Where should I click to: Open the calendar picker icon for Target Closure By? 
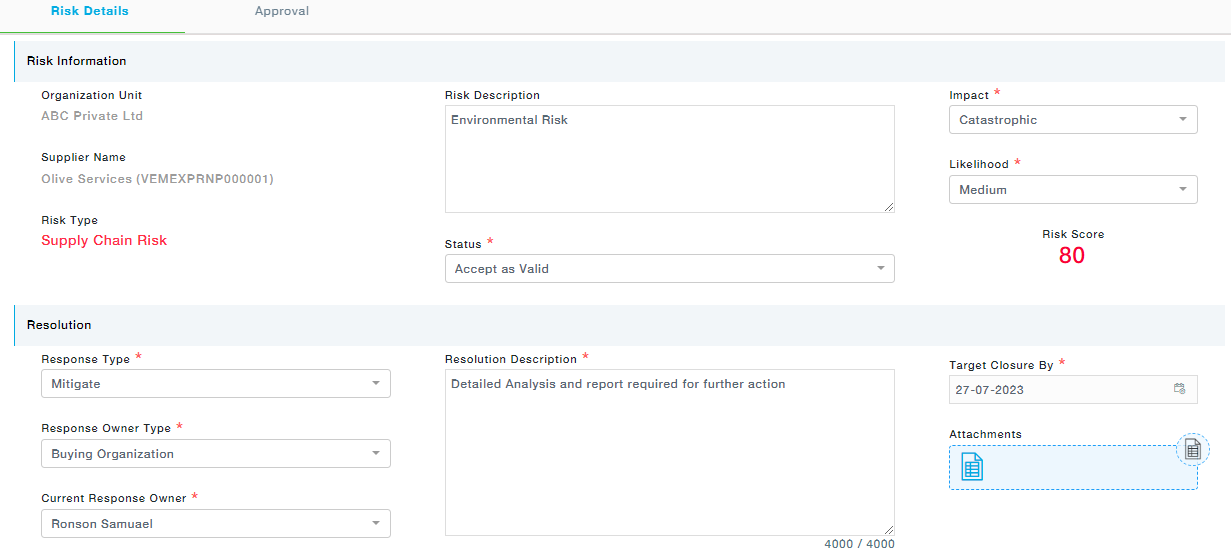pos(1179,390)
